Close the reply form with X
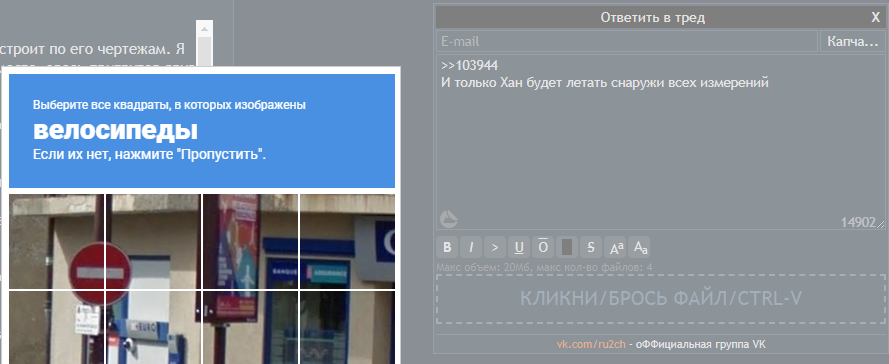889x364 pixels. pyautogui.click(x=875, y=18)
